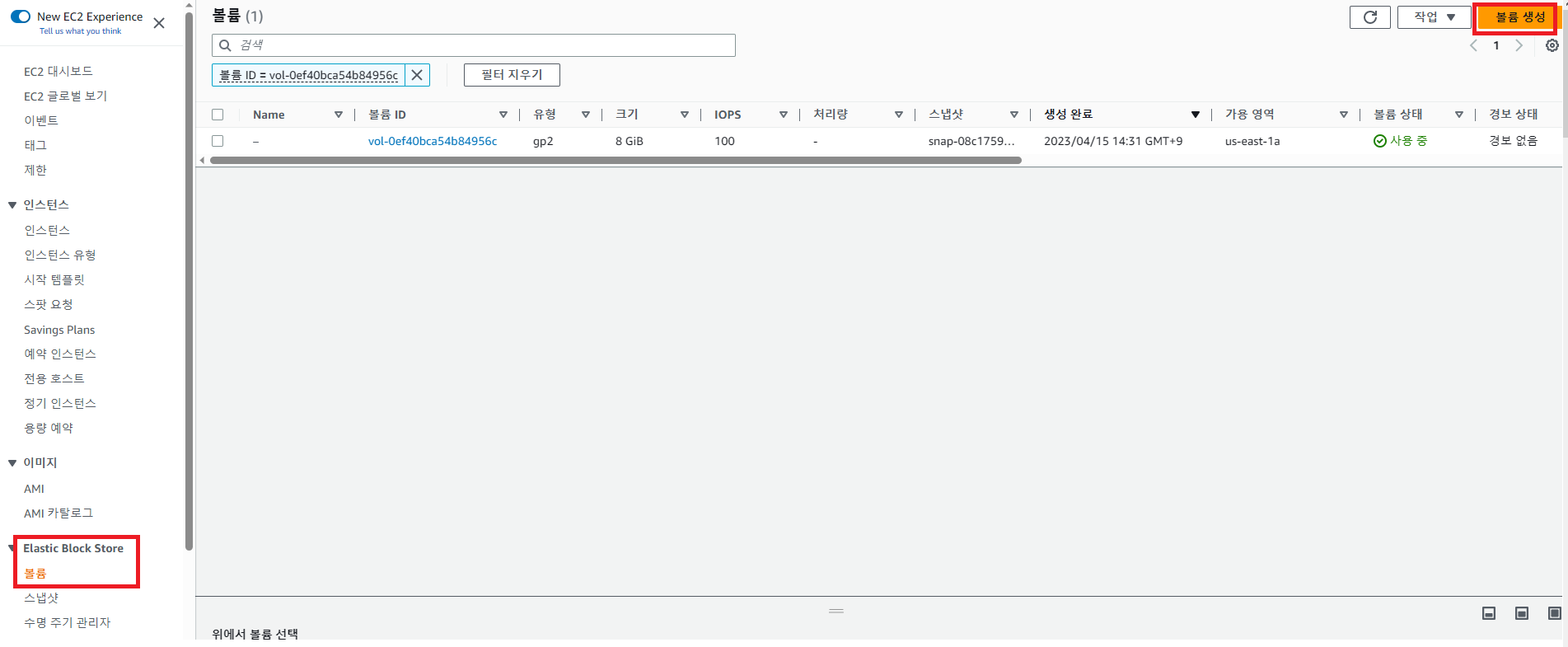The image size is (1568, 647).
Task: Set the details panel to half height
Action: 1522,613
